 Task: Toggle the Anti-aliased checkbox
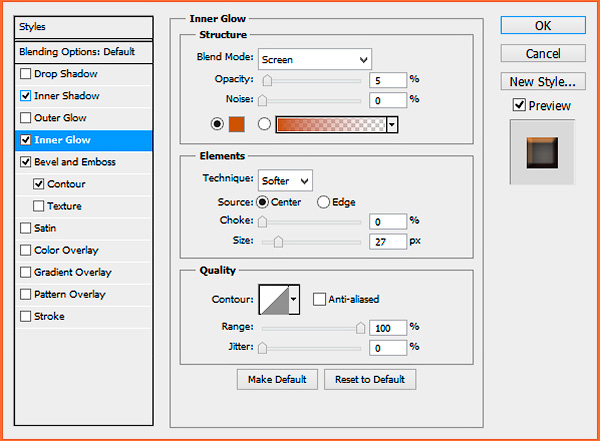click(x=319, y=299)
